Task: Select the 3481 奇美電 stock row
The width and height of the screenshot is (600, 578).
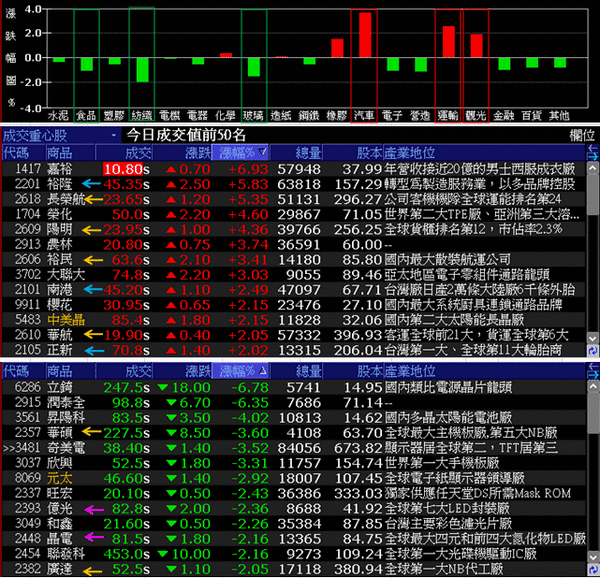Action: pos(294,448)
